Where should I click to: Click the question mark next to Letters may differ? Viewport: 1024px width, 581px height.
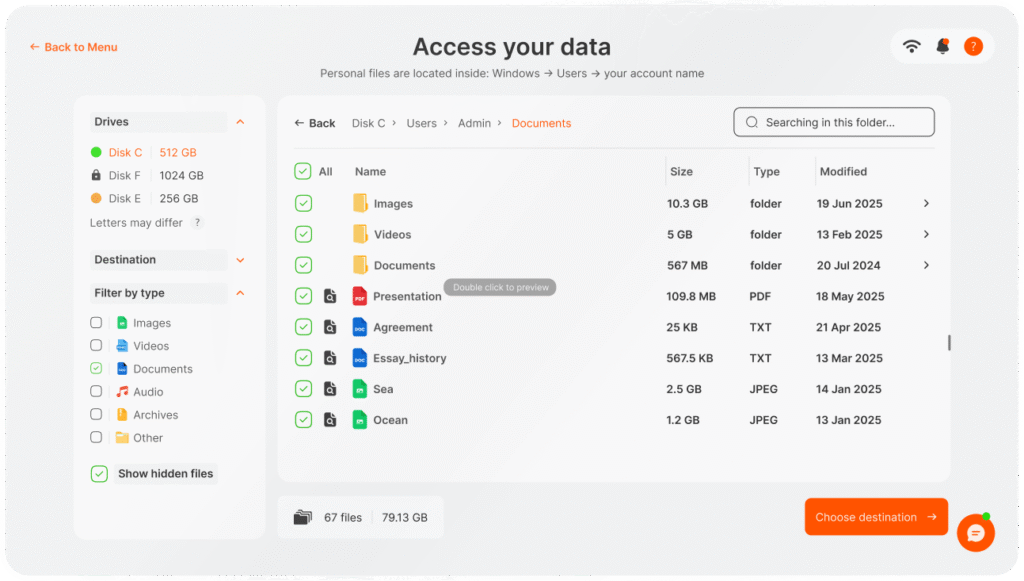coord(197,223)
